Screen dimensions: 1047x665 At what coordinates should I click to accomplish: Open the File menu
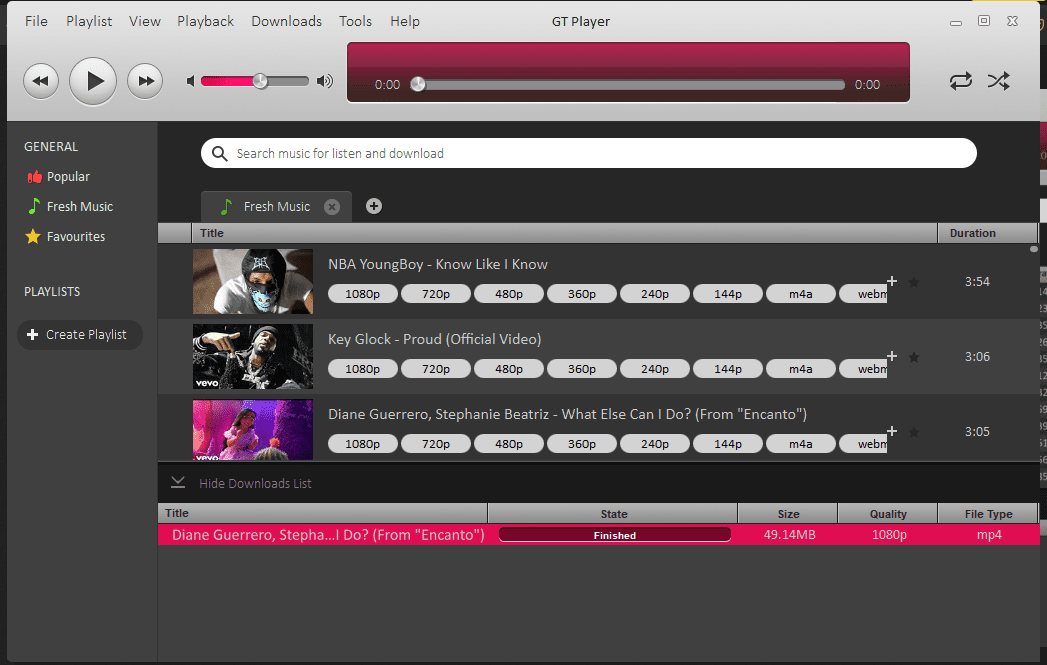[36, 21]
